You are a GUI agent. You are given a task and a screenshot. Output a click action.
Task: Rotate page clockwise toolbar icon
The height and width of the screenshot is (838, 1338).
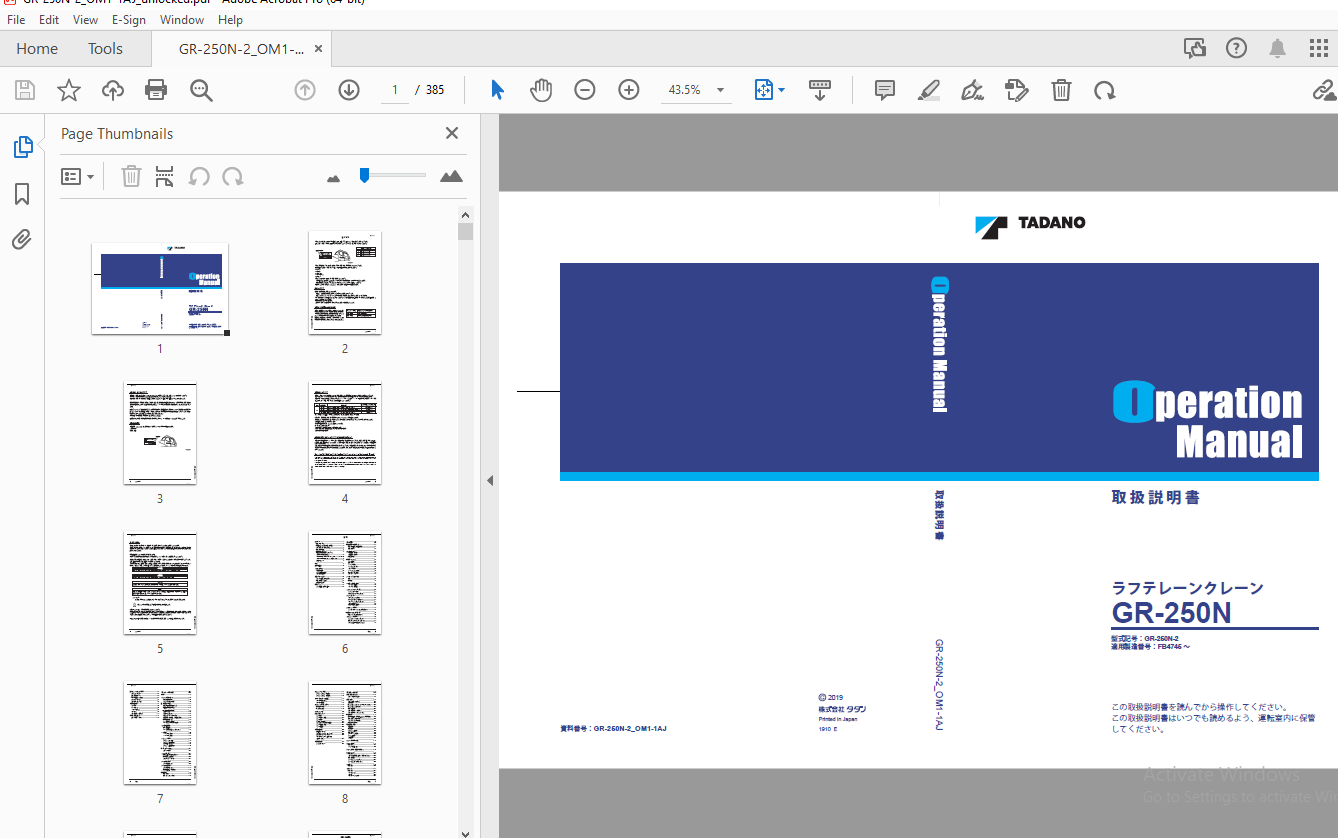pyautogui.click(x=1105, y=91)
